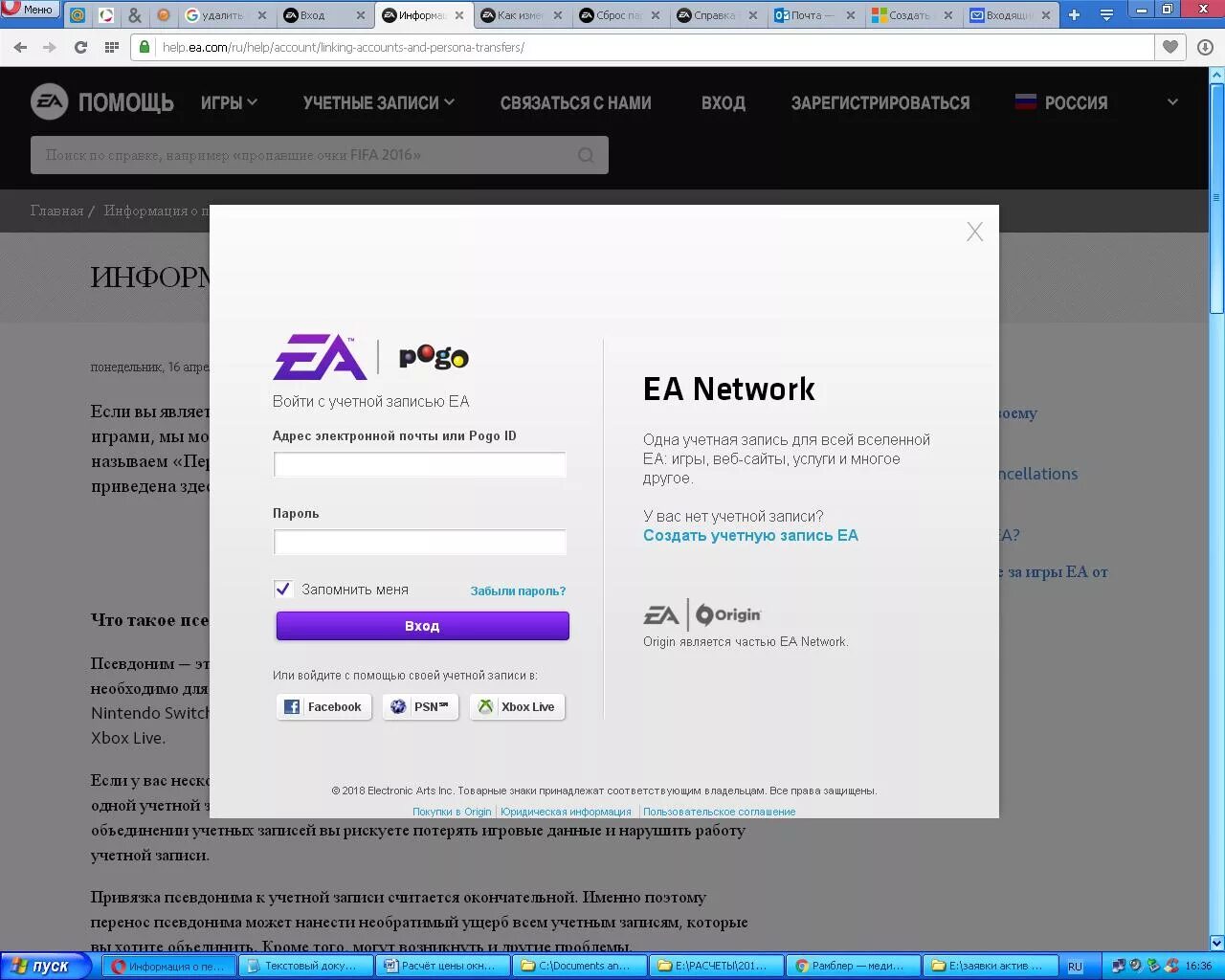Open the Windows пуск start button

(45, 966)
